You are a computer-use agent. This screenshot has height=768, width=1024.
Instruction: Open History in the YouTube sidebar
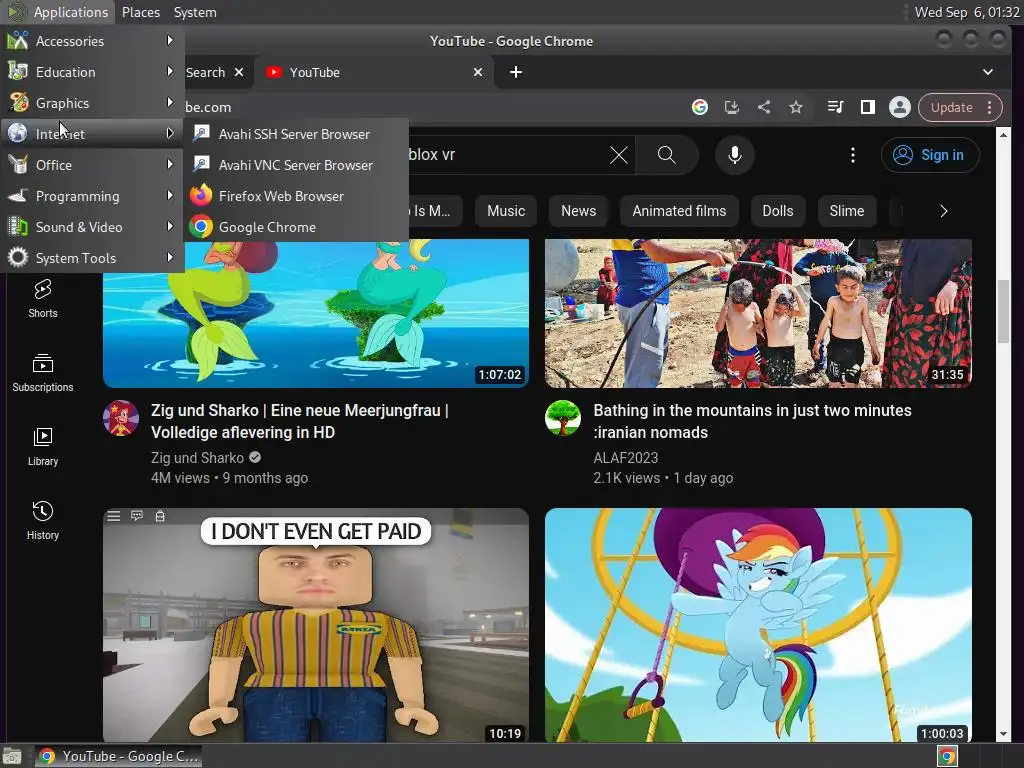point(42,520)
